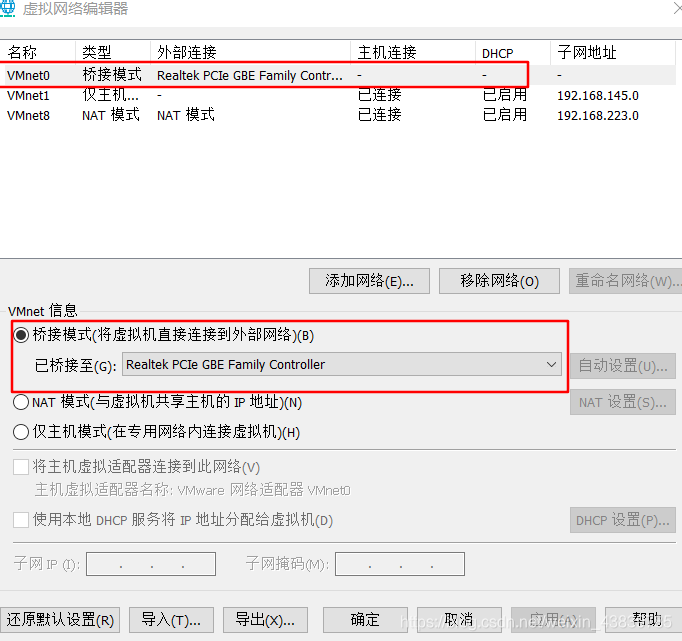Screen dimensions: 682x641
Task: Select the VMnet8 row in network list
Action: (338, 115)
